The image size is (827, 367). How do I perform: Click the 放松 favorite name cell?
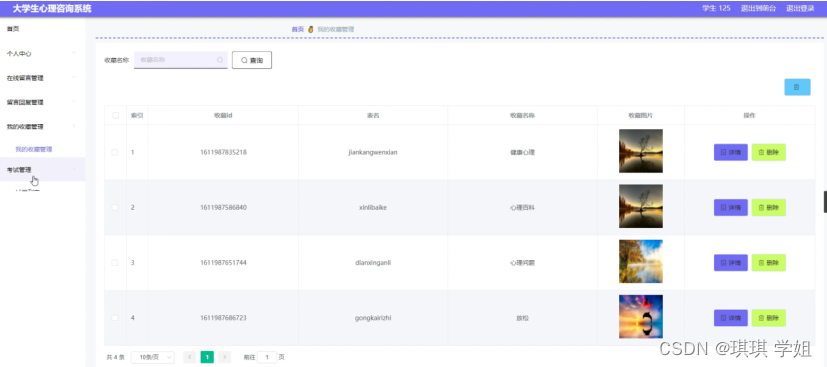522,317
